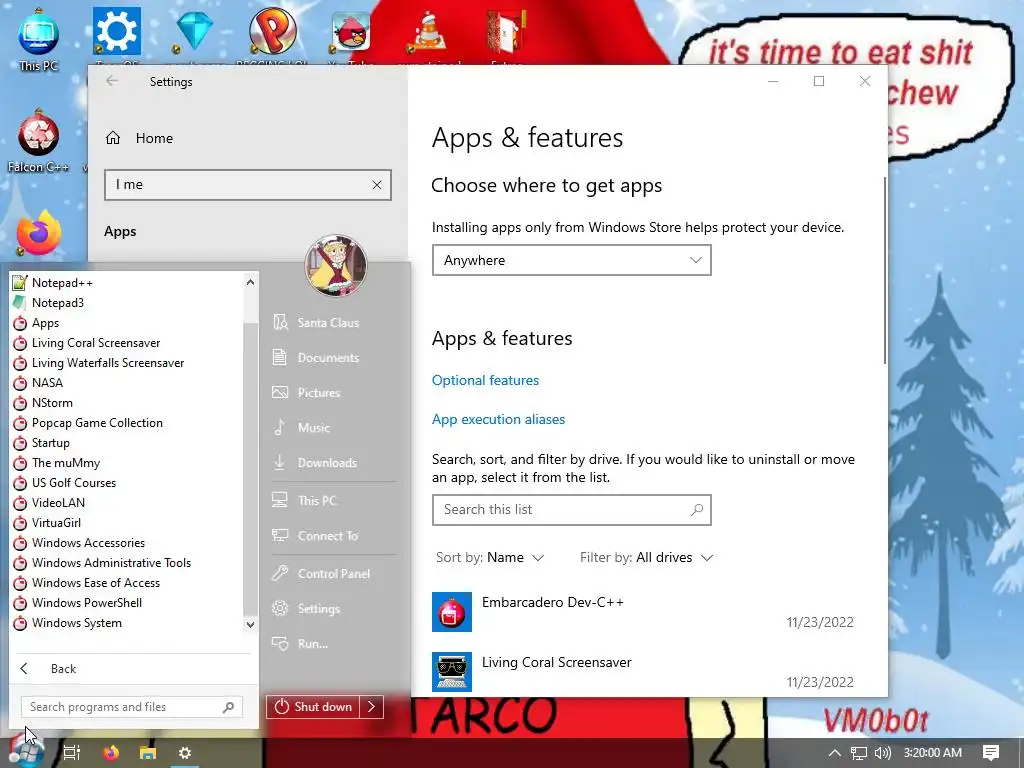
Task: Open File Explorer from the taskbar
Action: click(148, 753)
